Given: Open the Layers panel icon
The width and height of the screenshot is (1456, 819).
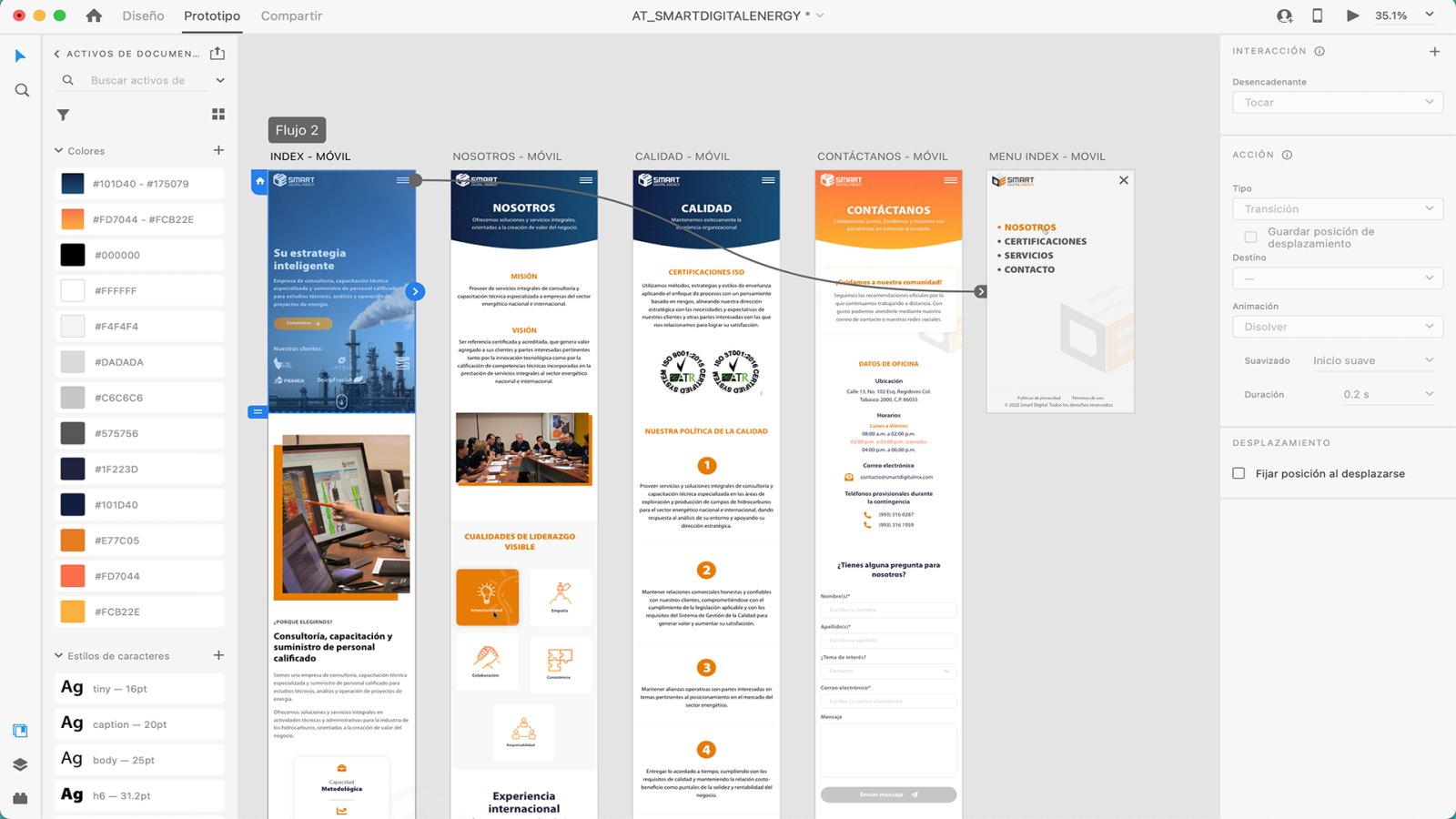Looking at the screenshot, I should (x=21, y=764).
